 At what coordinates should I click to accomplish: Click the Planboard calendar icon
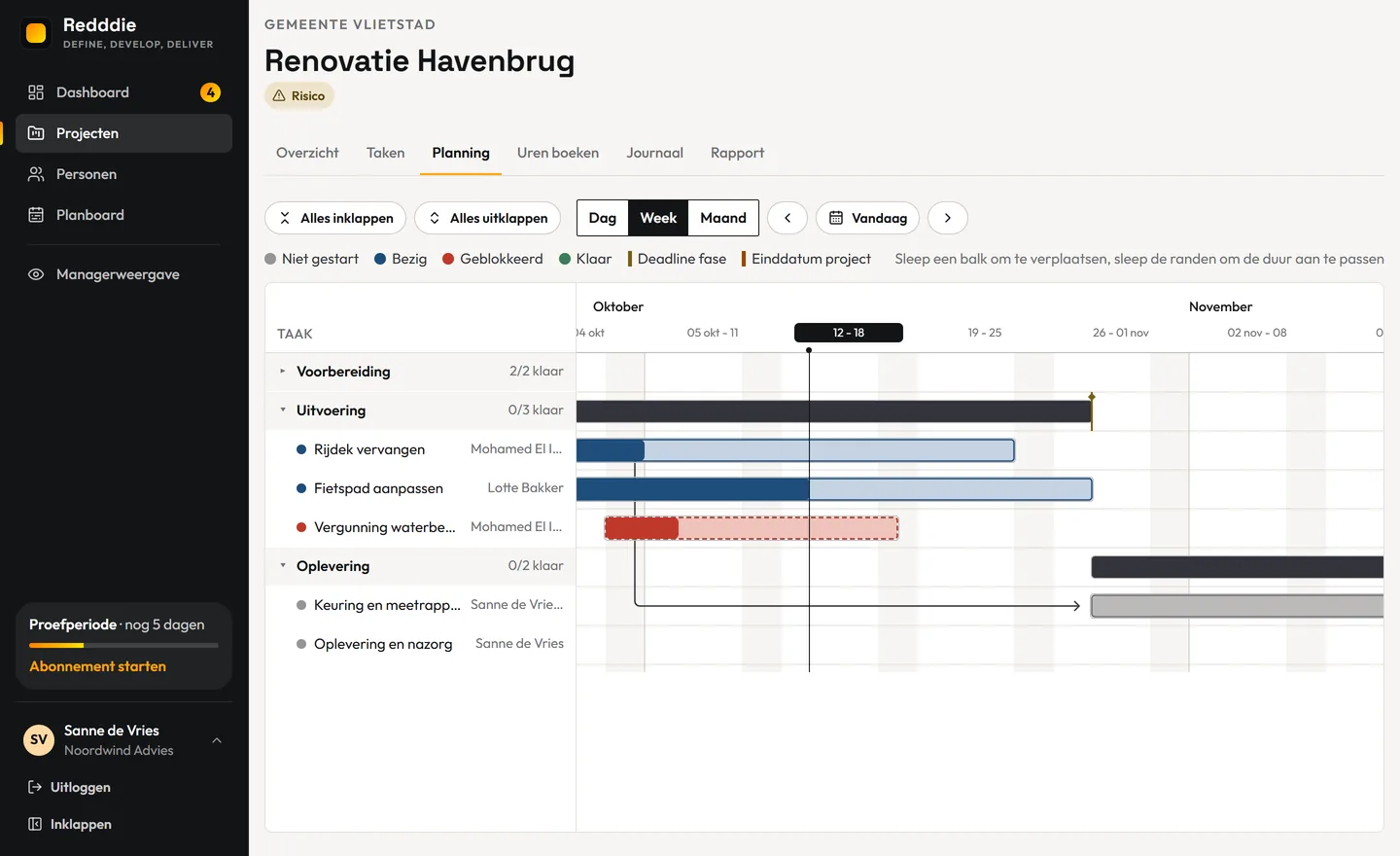pos(36,215)
